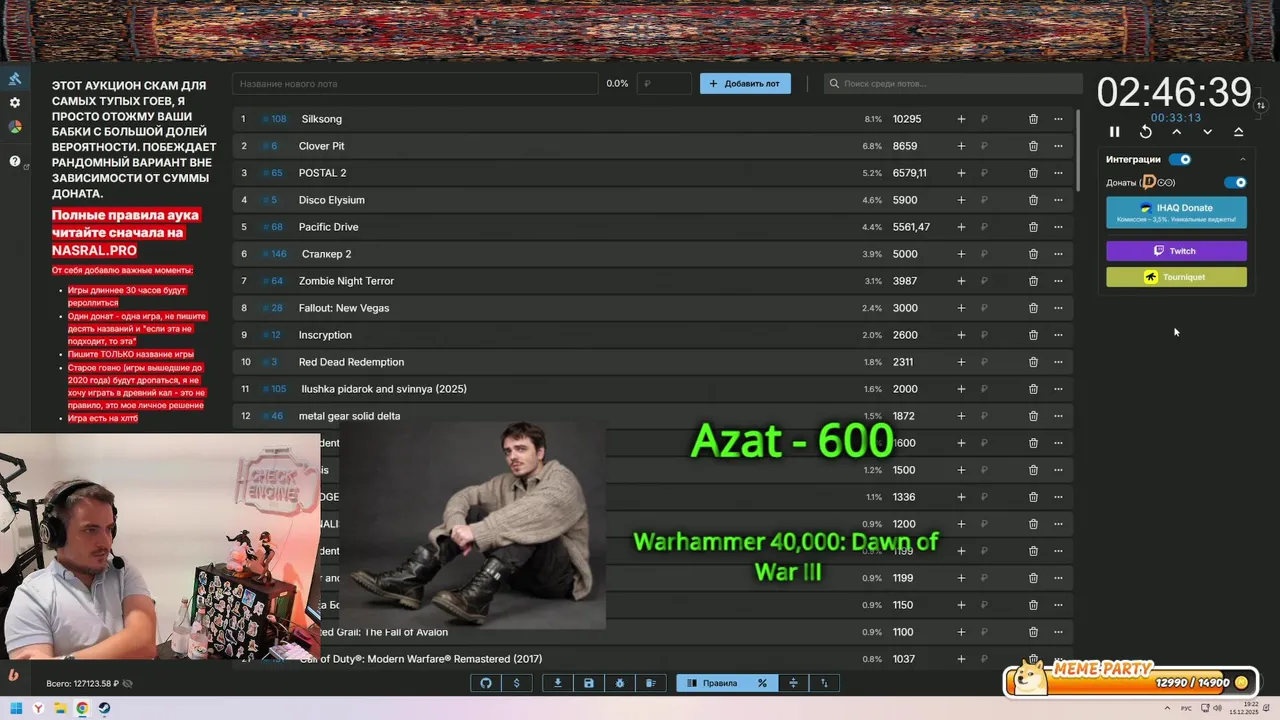Click the save disk icon in bottom toolbar

coord(589,683)
